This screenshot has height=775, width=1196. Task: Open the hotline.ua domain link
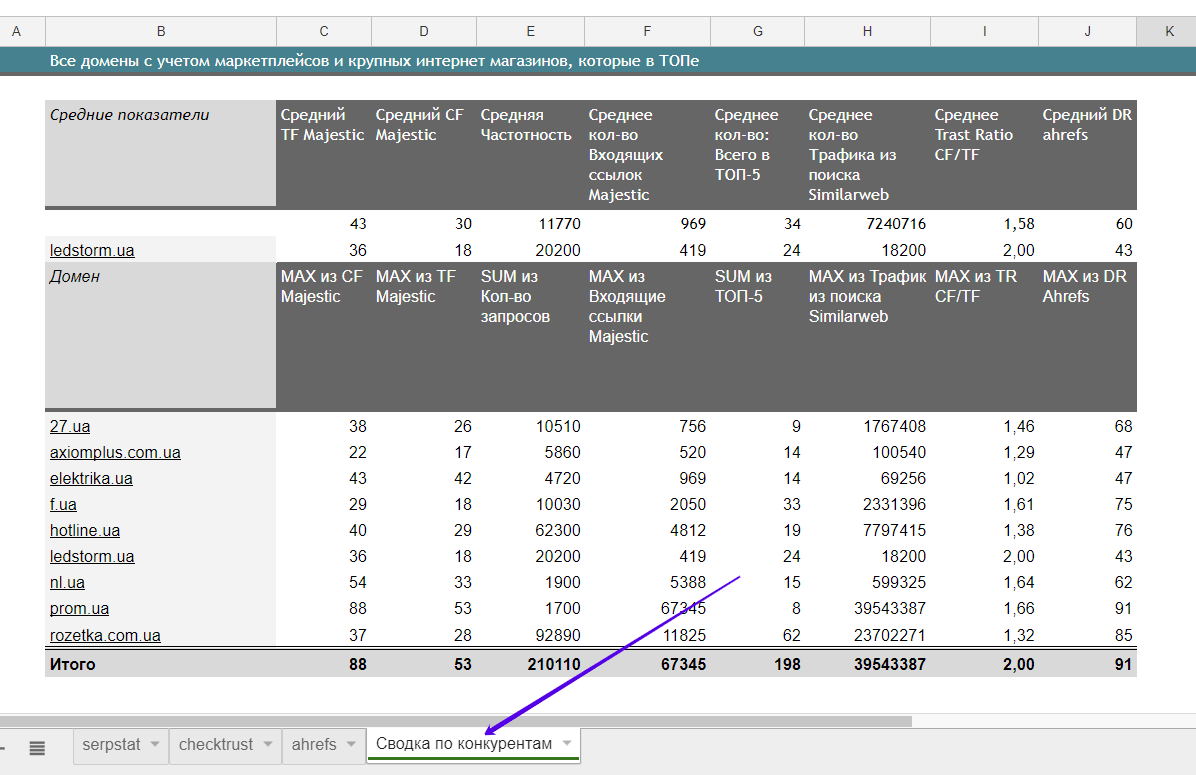point(85,531)
